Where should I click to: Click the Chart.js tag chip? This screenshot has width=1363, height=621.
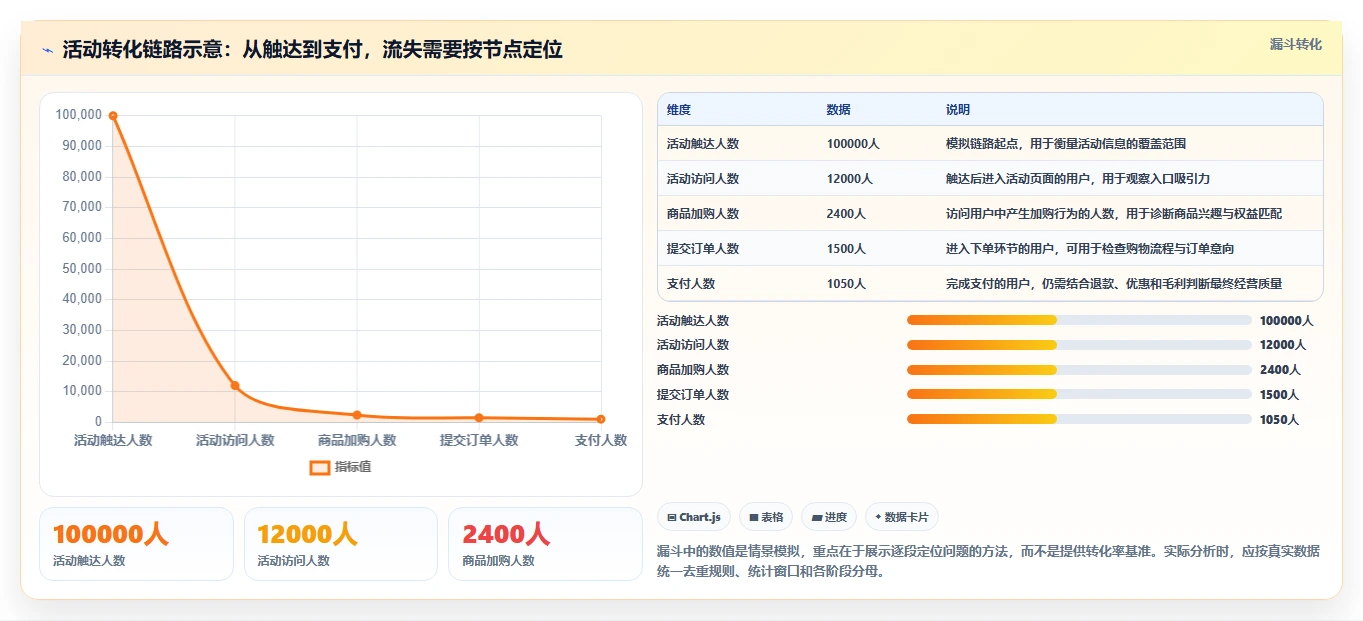pos(693,517)
